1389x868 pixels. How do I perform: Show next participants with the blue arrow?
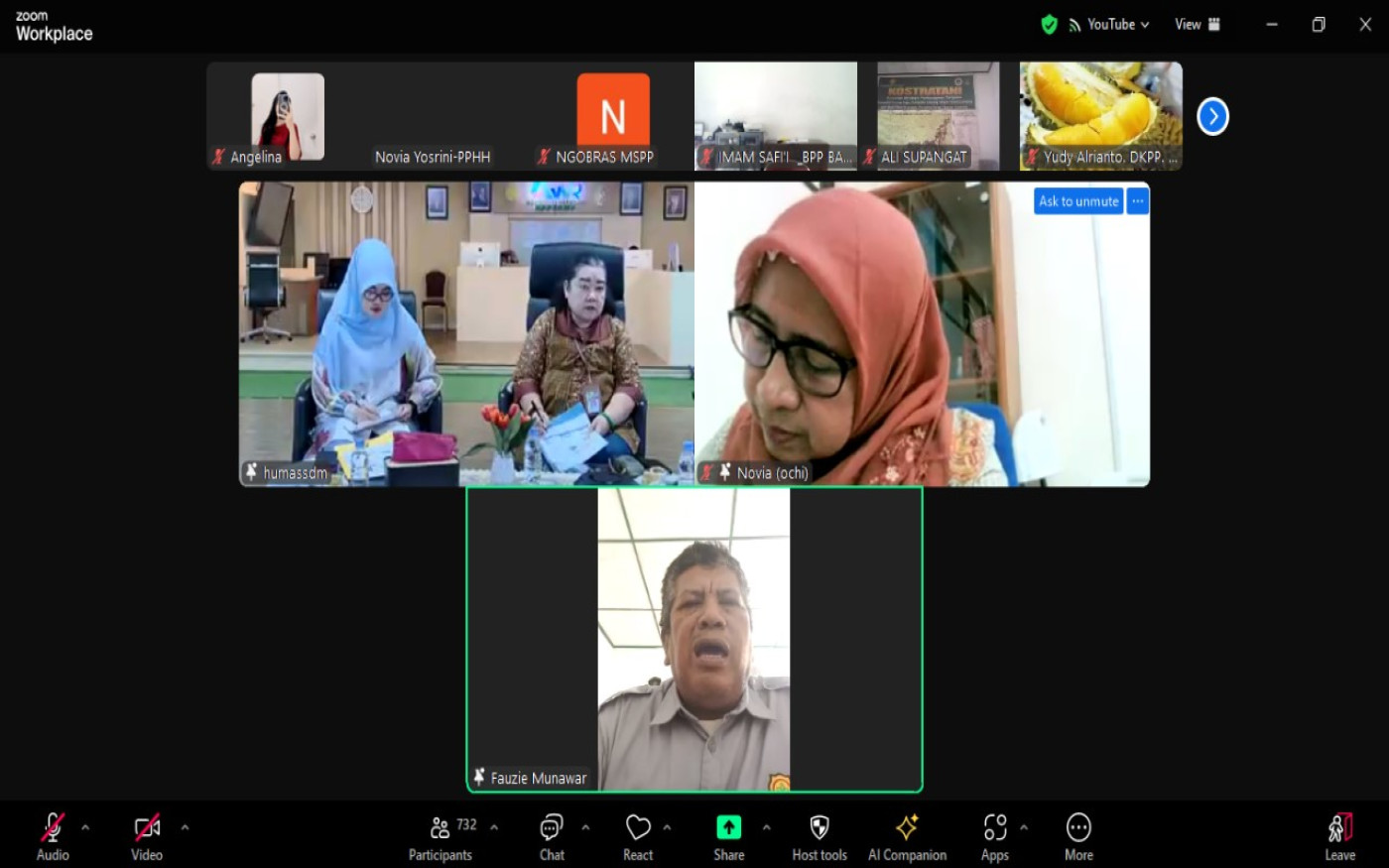[x=1212, y=117]
